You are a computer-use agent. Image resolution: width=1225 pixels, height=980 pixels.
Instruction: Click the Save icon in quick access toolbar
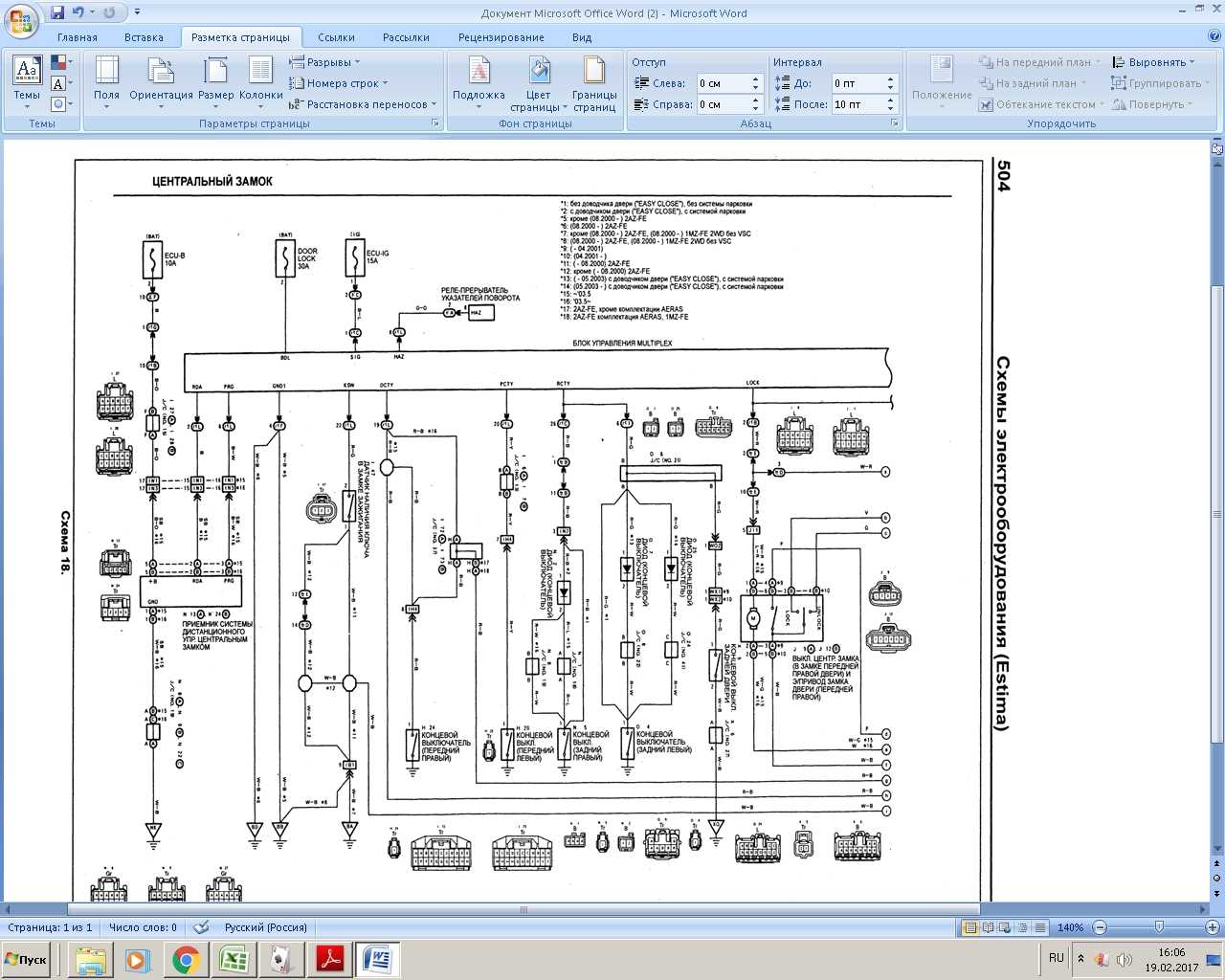[57, 12]
